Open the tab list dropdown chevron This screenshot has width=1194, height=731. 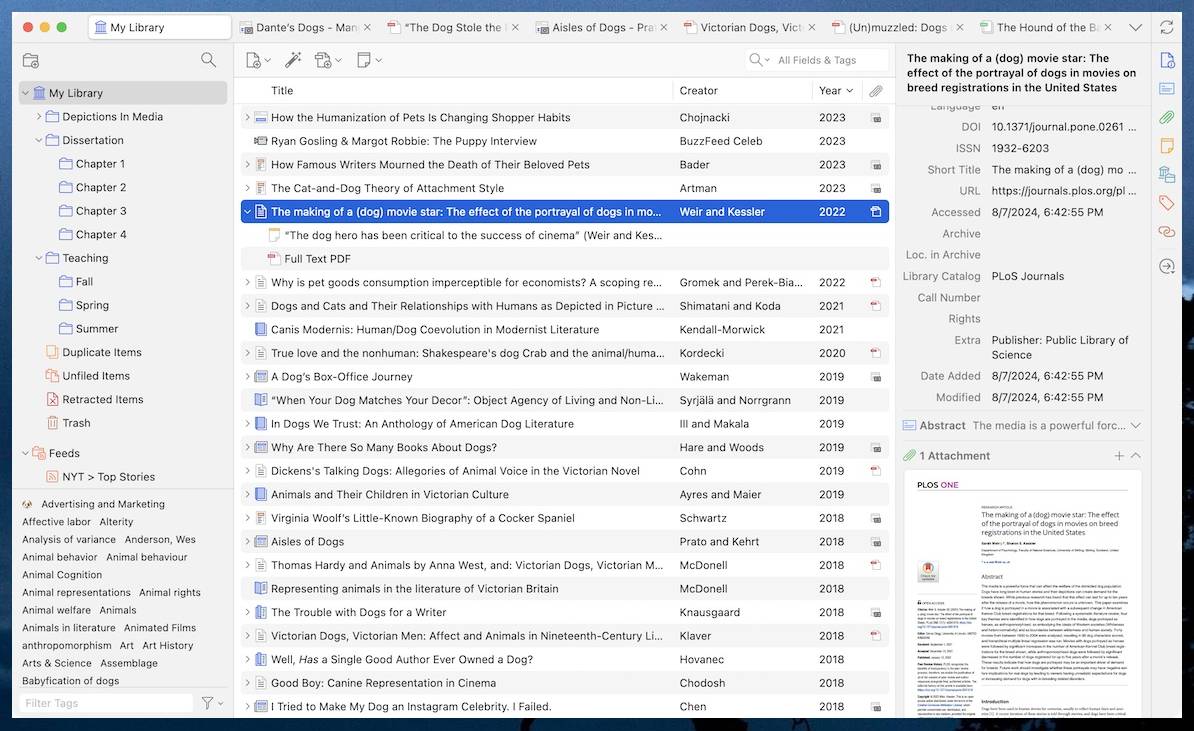click(x=1135, y=27)
